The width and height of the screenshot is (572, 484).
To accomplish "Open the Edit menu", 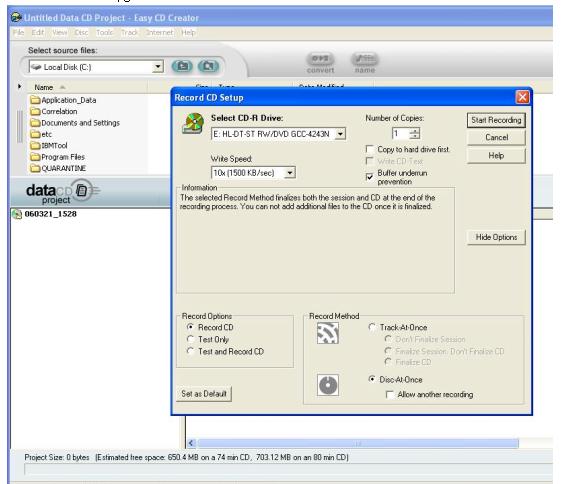I will (x=38, y=32).
